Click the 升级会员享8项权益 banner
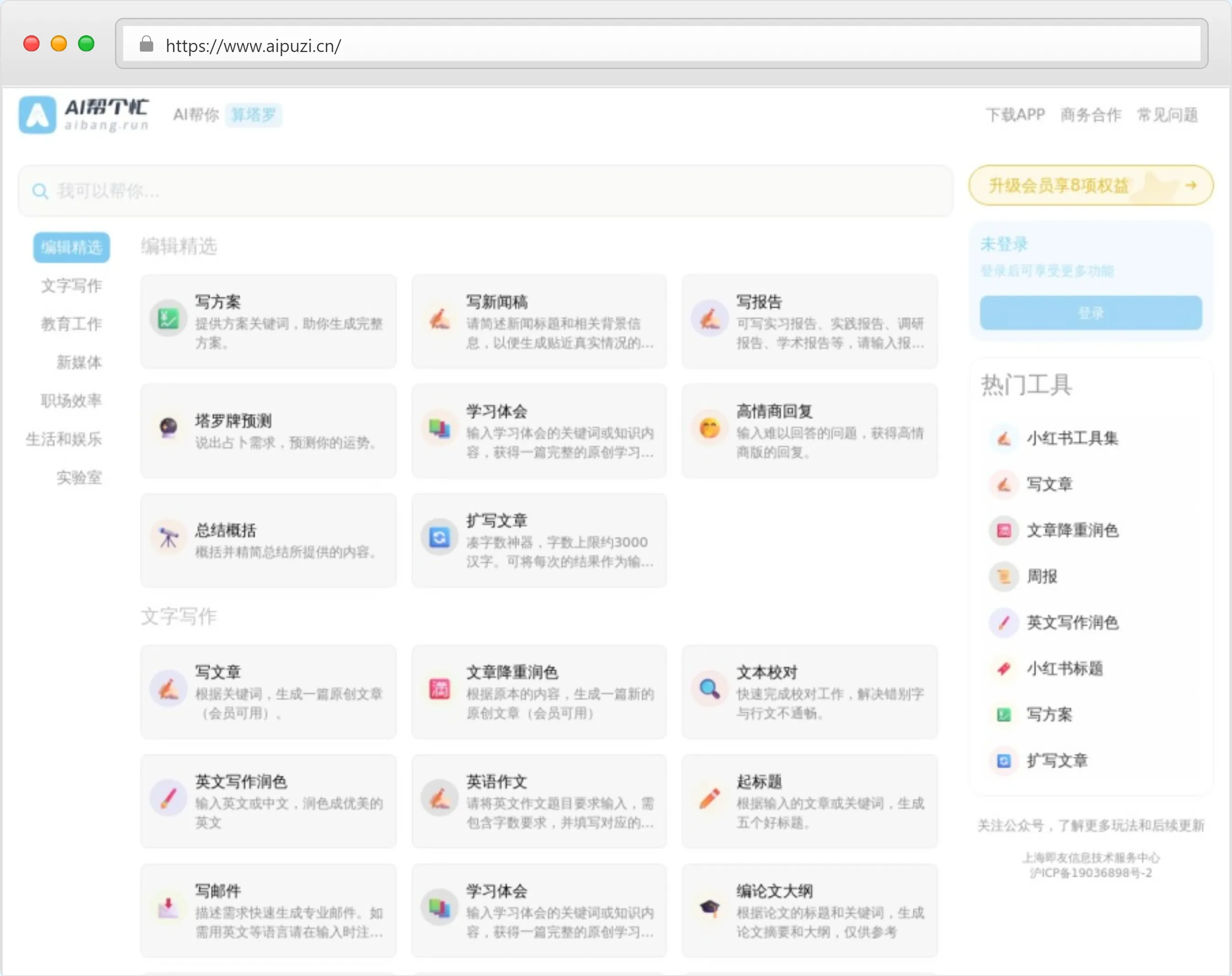 [1091, 185]
